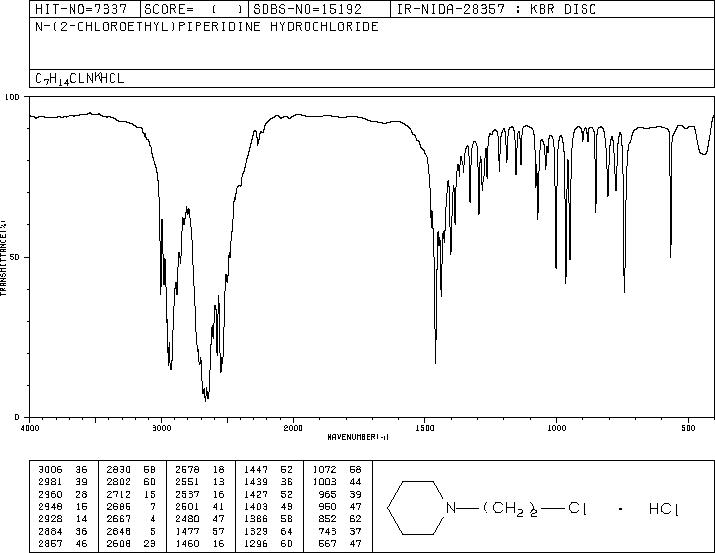Click the (CH2)2 group in the structure

coord(510,509)
